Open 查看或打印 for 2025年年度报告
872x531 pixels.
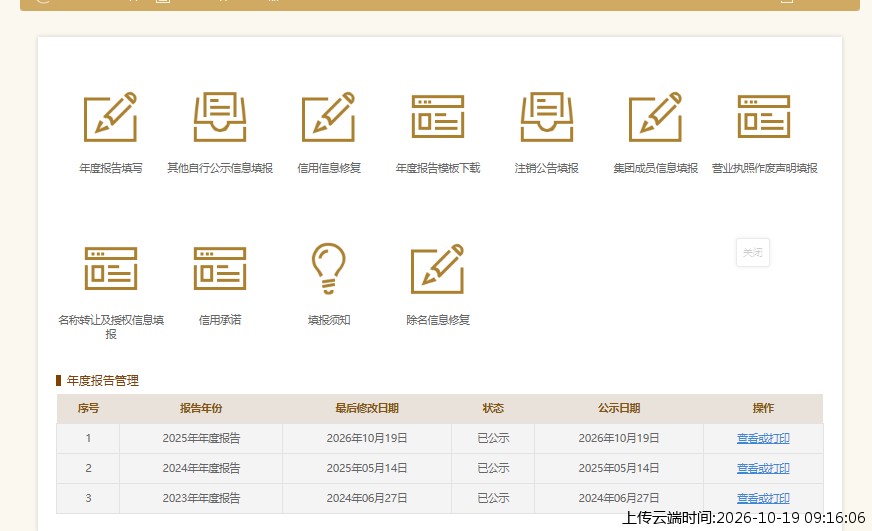pyautogui.click(x=763, y=438)
